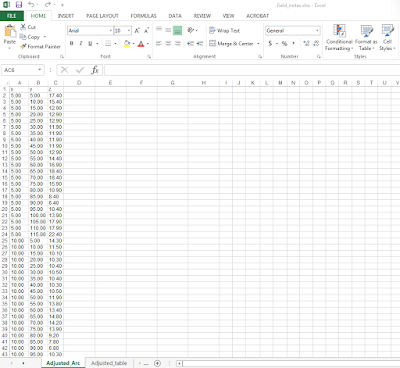Open Format as Table gallery
Image resolution: width=400 pixels, height=368 pixels.
[x=366, y=37]
